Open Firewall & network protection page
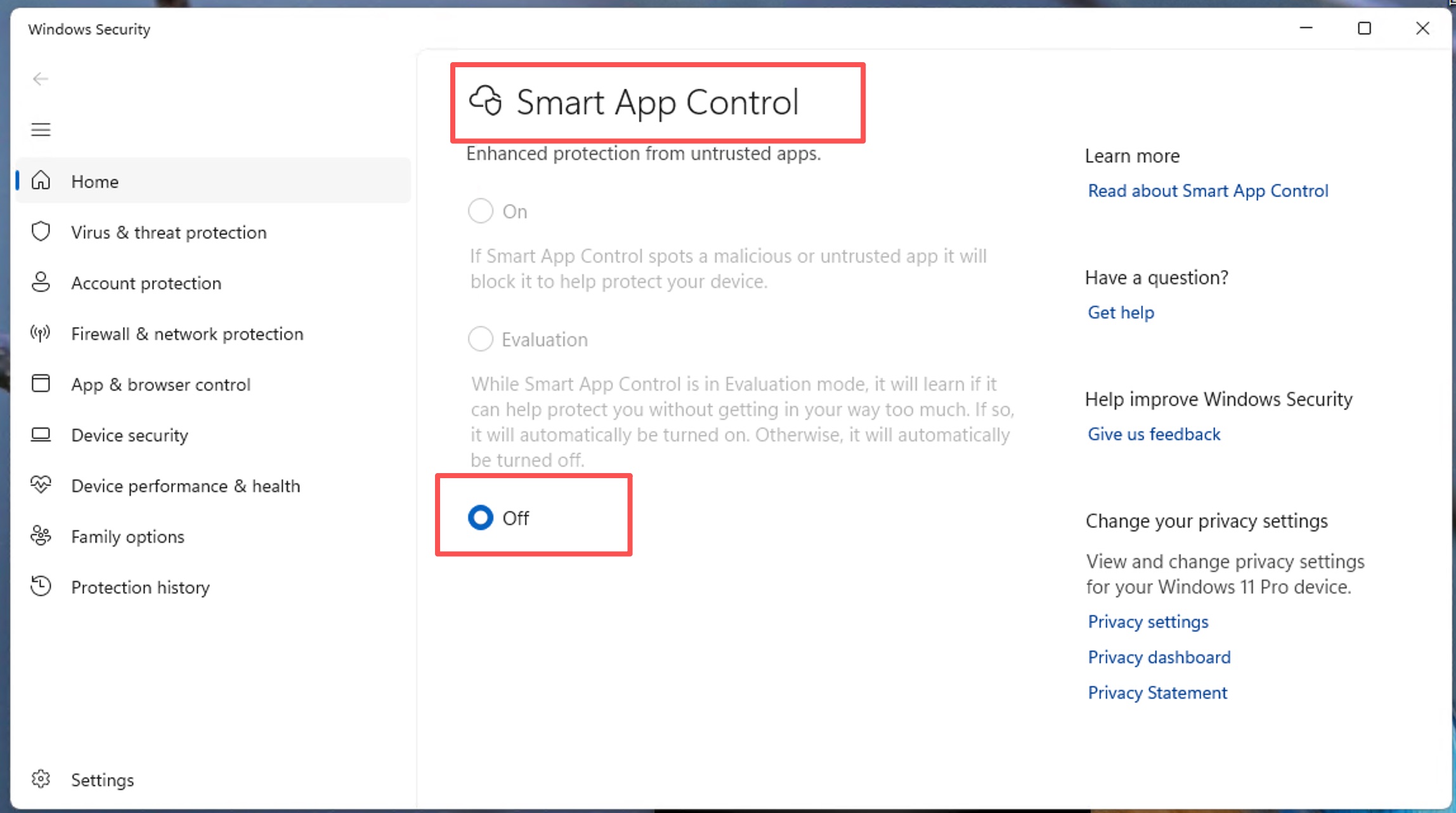The image size is (1456, 813). (213, 334)
